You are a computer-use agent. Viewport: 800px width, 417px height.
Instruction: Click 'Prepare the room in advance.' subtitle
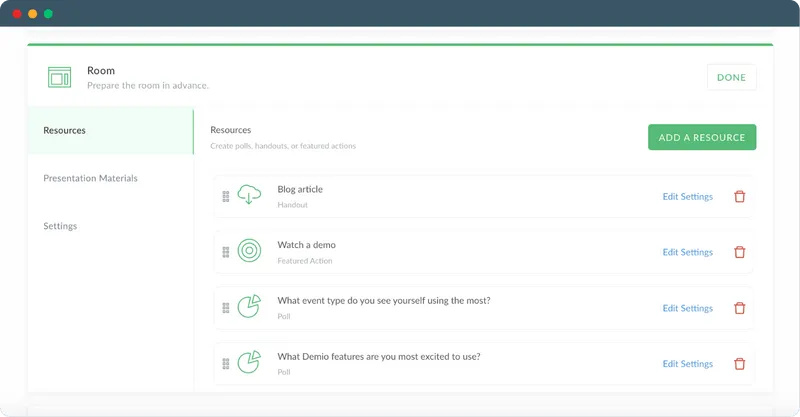point(148,86)
